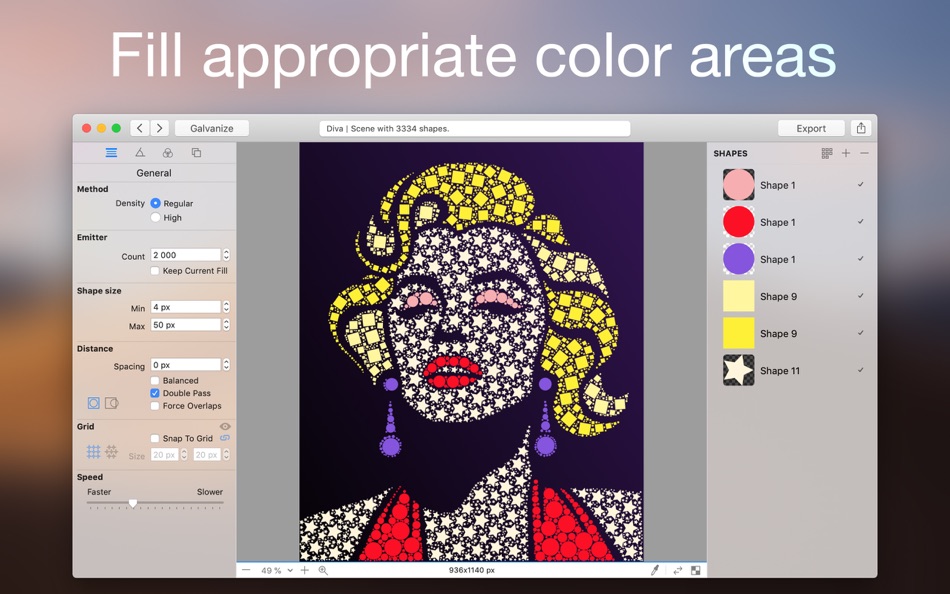The image size is (950, 594).
Task: Toggle grid visibility eye icon
Action: pos(225,426)
